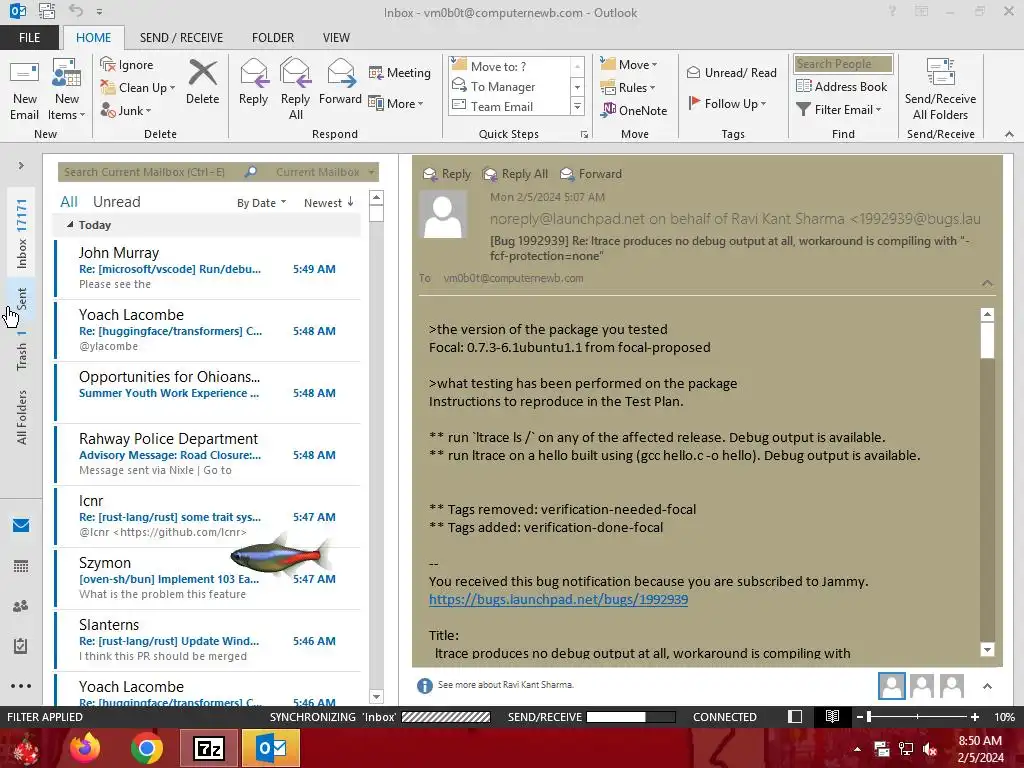Viewport: 1024px width, 768px height.
Task: Click Forward in the reading pane
Action: (591, 174)
